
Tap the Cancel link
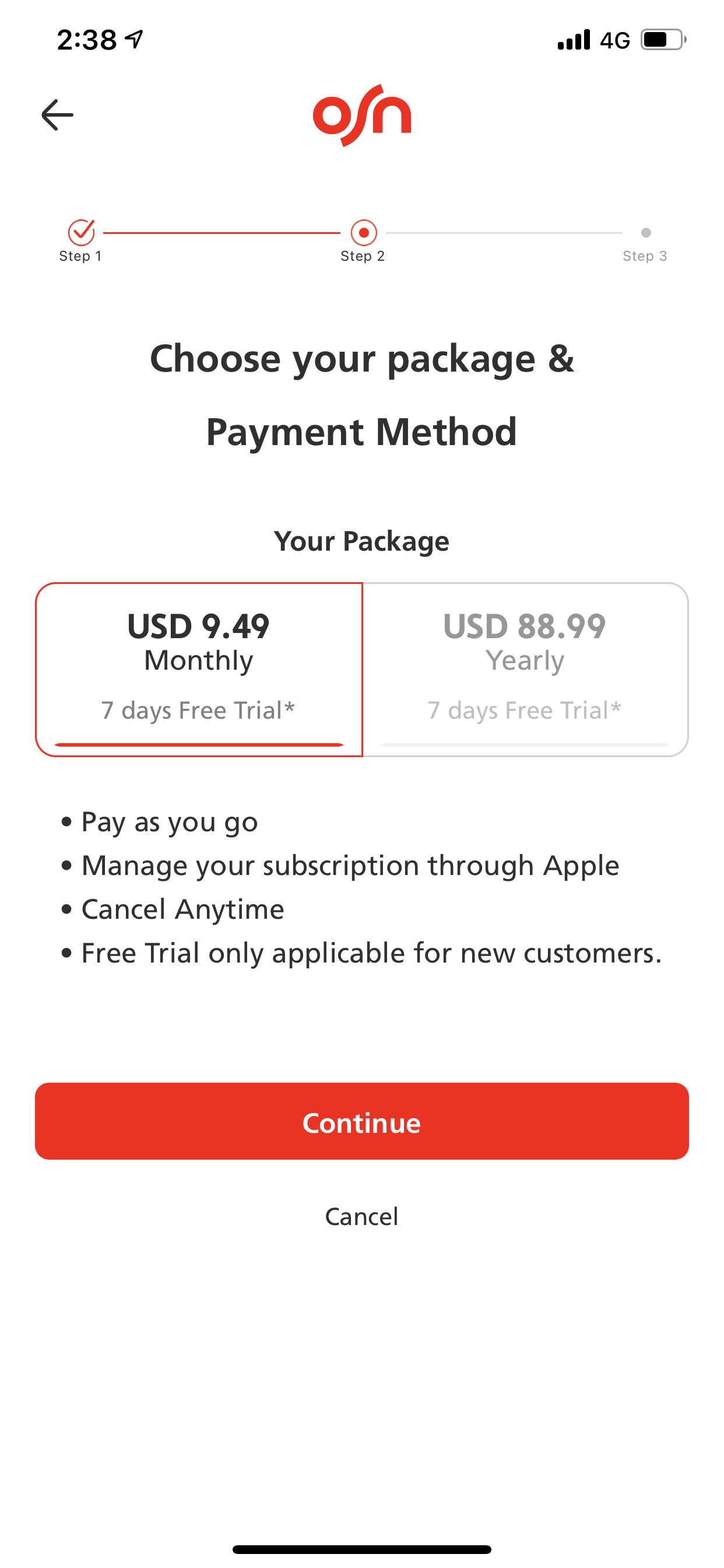(x=362, y=1216)
